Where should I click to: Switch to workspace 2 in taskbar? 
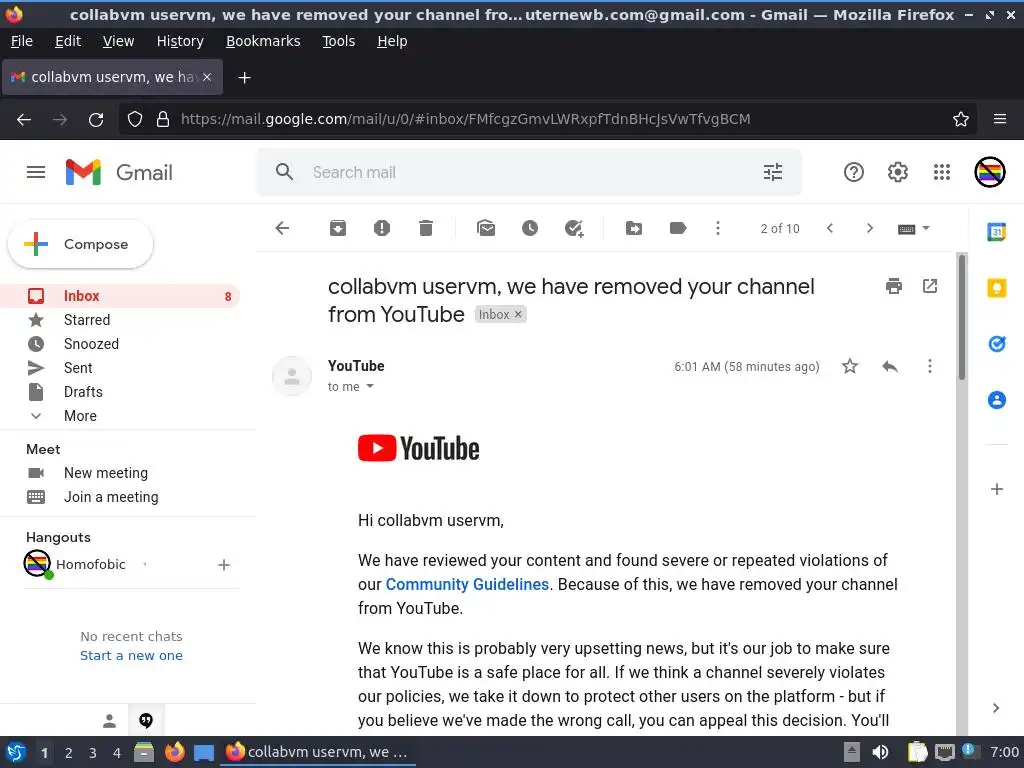coord(69,753)
